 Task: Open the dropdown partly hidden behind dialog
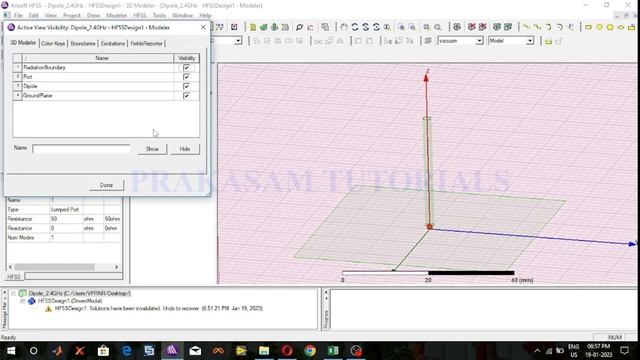238,41
